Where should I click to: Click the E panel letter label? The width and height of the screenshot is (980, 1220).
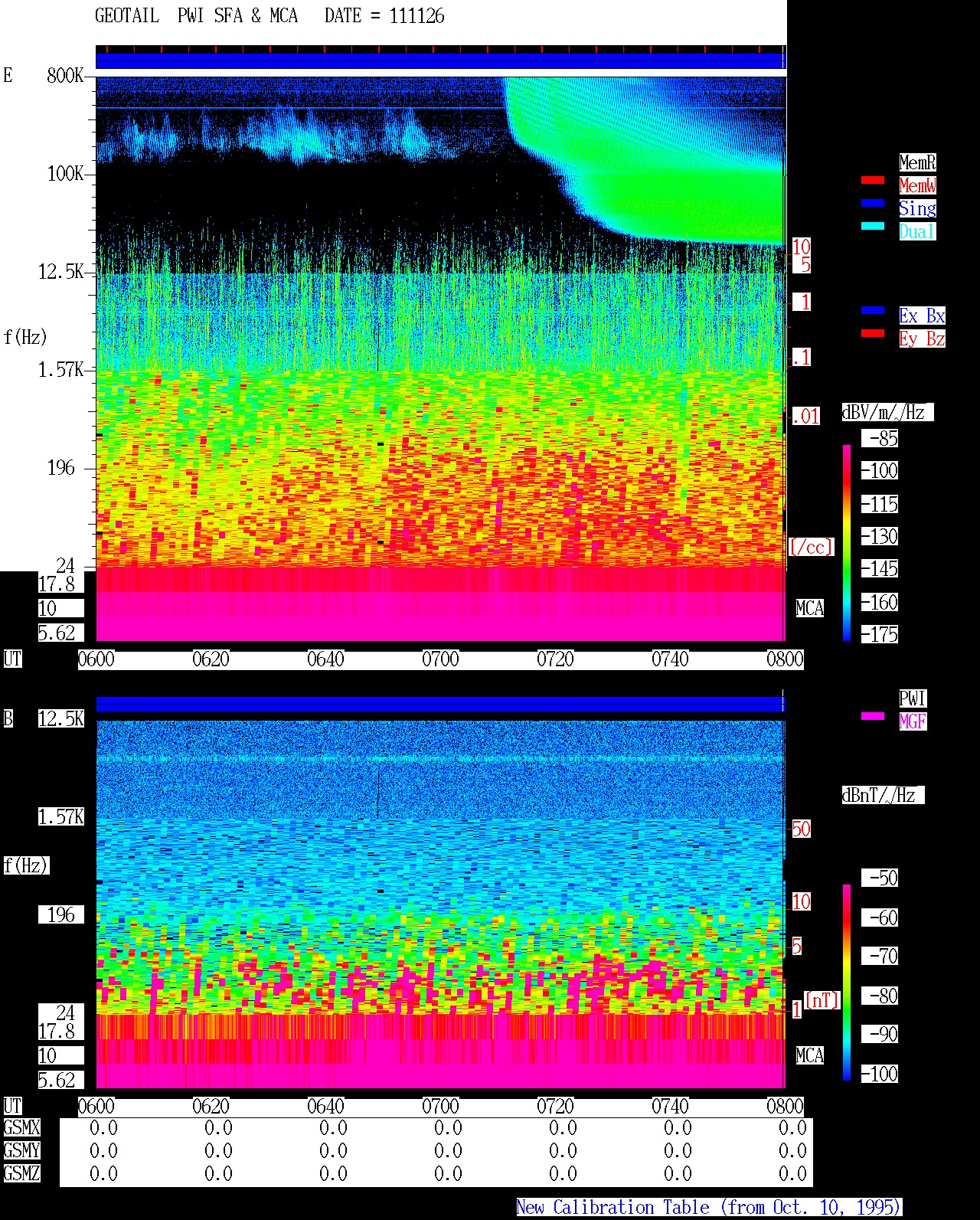coord(8,75)
